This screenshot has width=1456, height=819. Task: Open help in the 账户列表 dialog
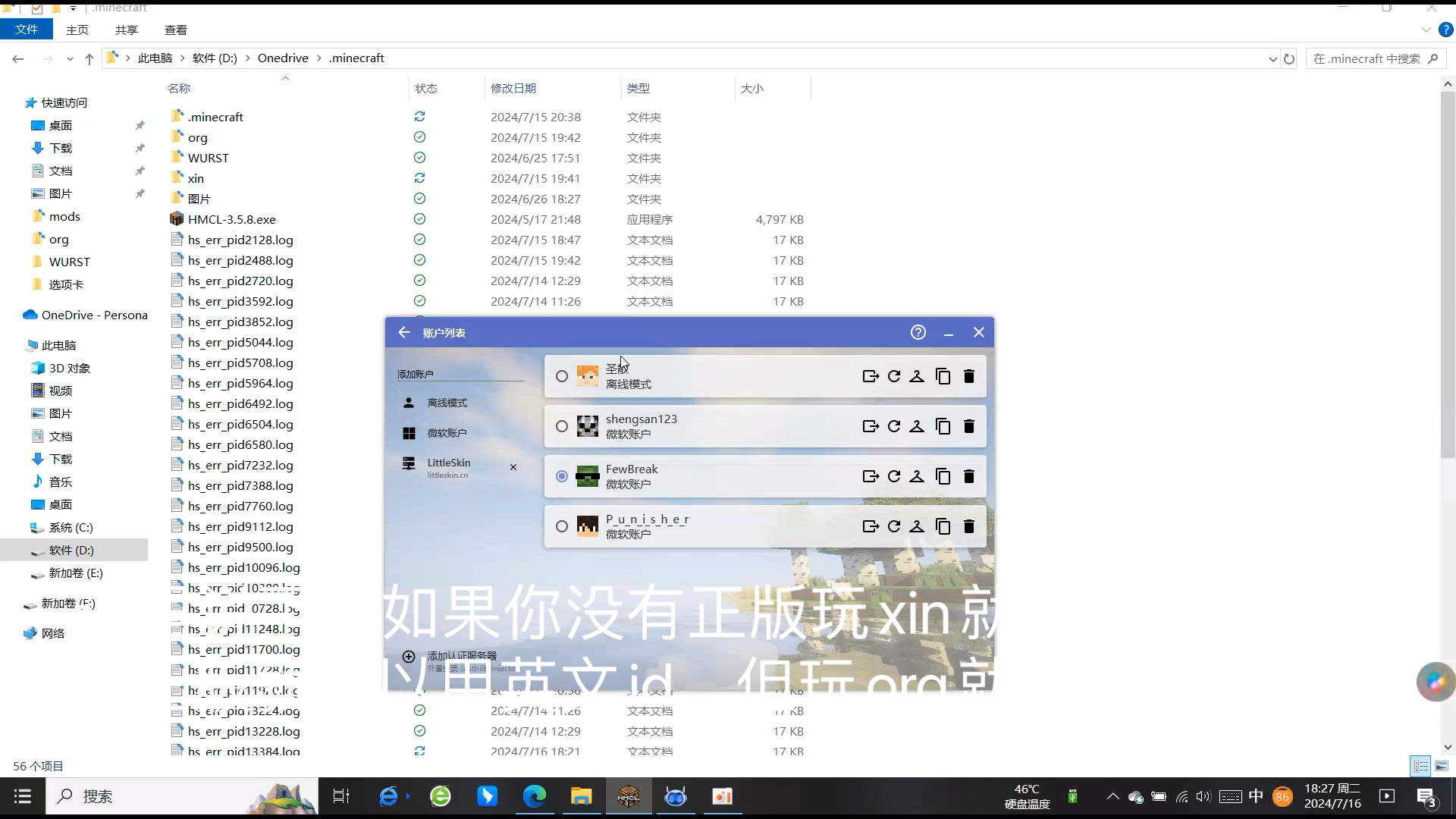918,332
